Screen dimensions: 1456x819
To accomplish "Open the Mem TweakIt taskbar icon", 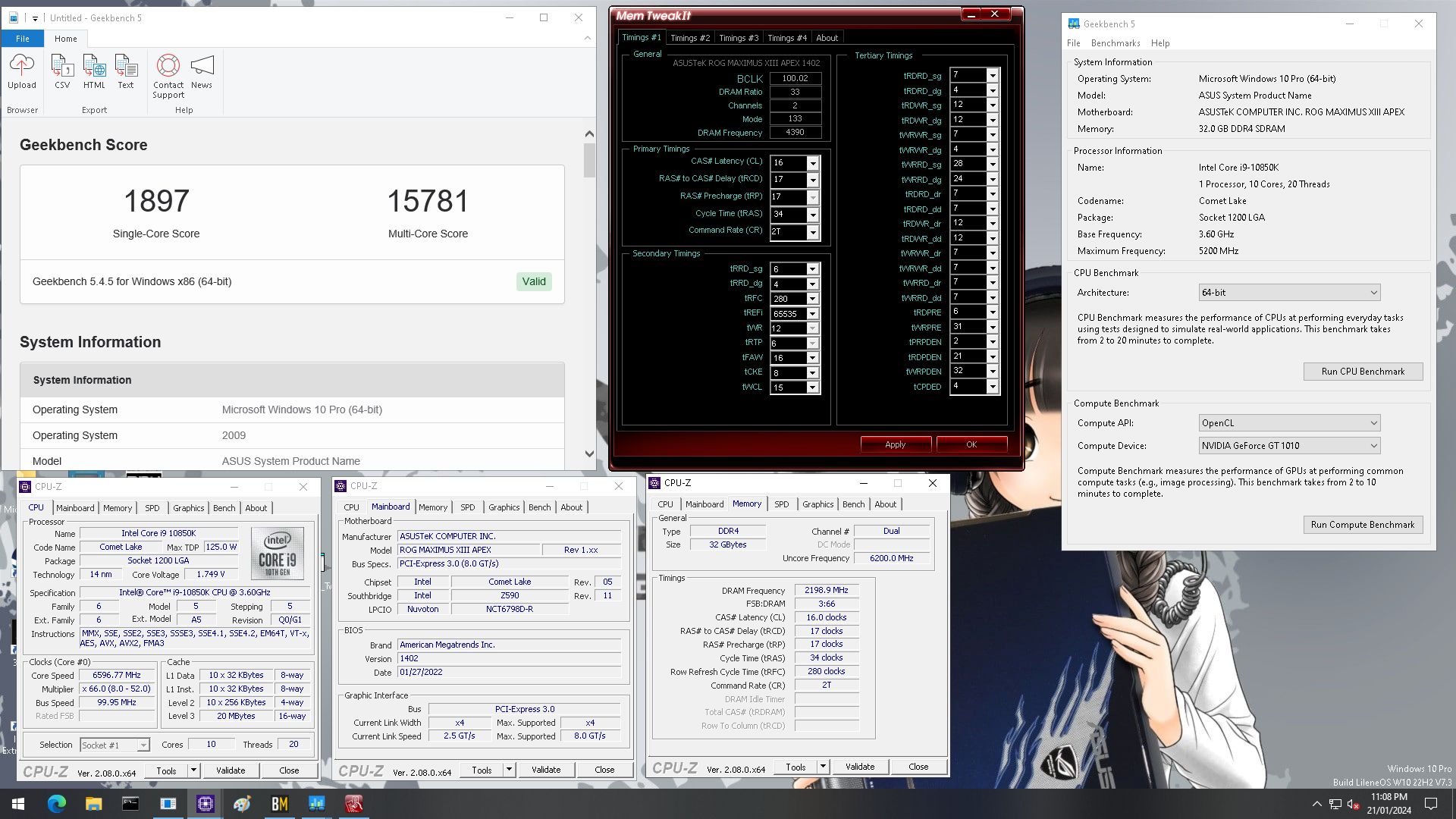I will tap(353, 804).
